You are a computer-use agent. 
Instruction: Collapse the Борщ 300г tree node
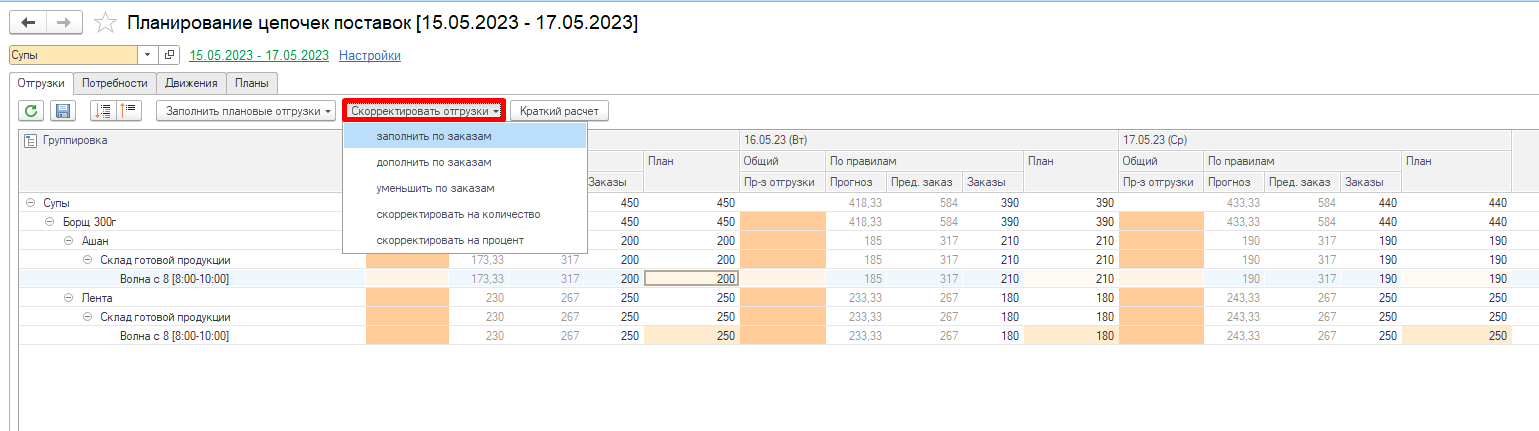pos(50,221)
